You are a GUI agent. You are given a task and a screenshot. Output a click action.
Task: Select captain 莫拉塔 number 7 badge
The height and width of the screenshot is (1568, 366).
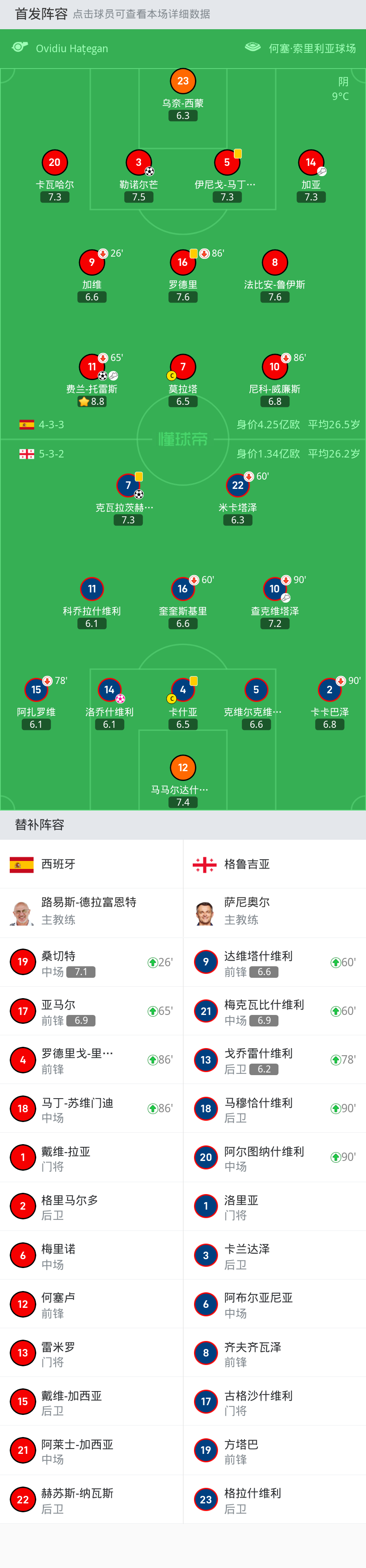click(x=183, y=366)
